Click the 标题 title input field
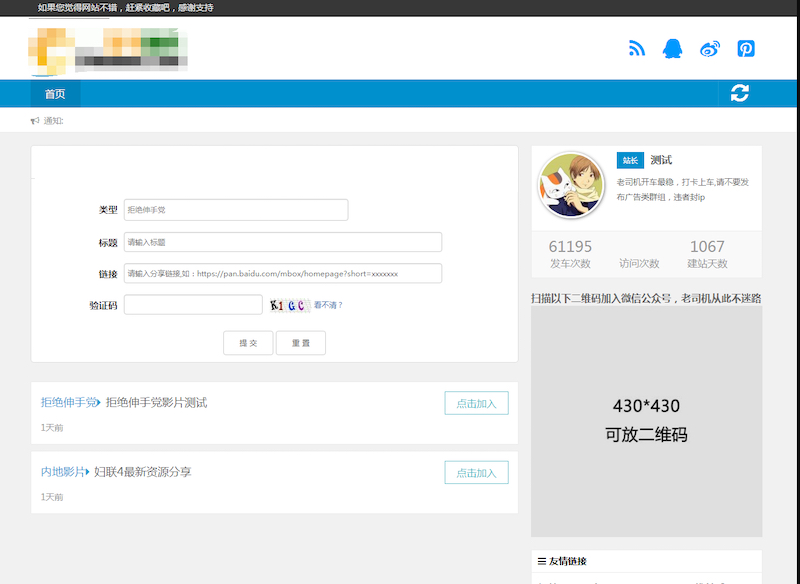This screenshot has width=800, height=584. pos(282,242)
